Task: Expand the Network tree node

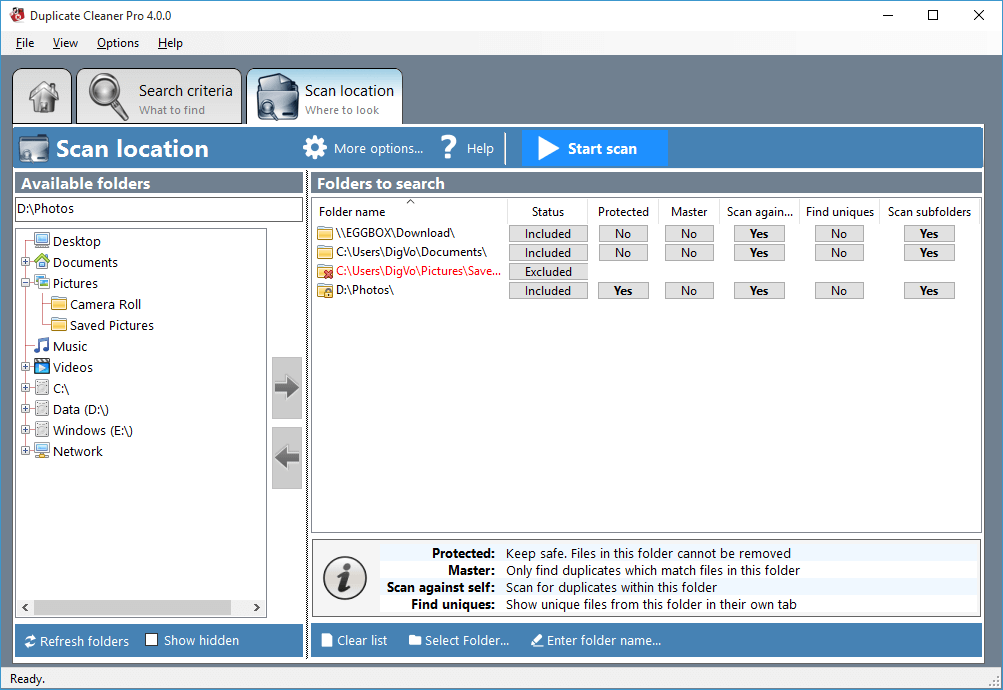Action: point(25,451)
